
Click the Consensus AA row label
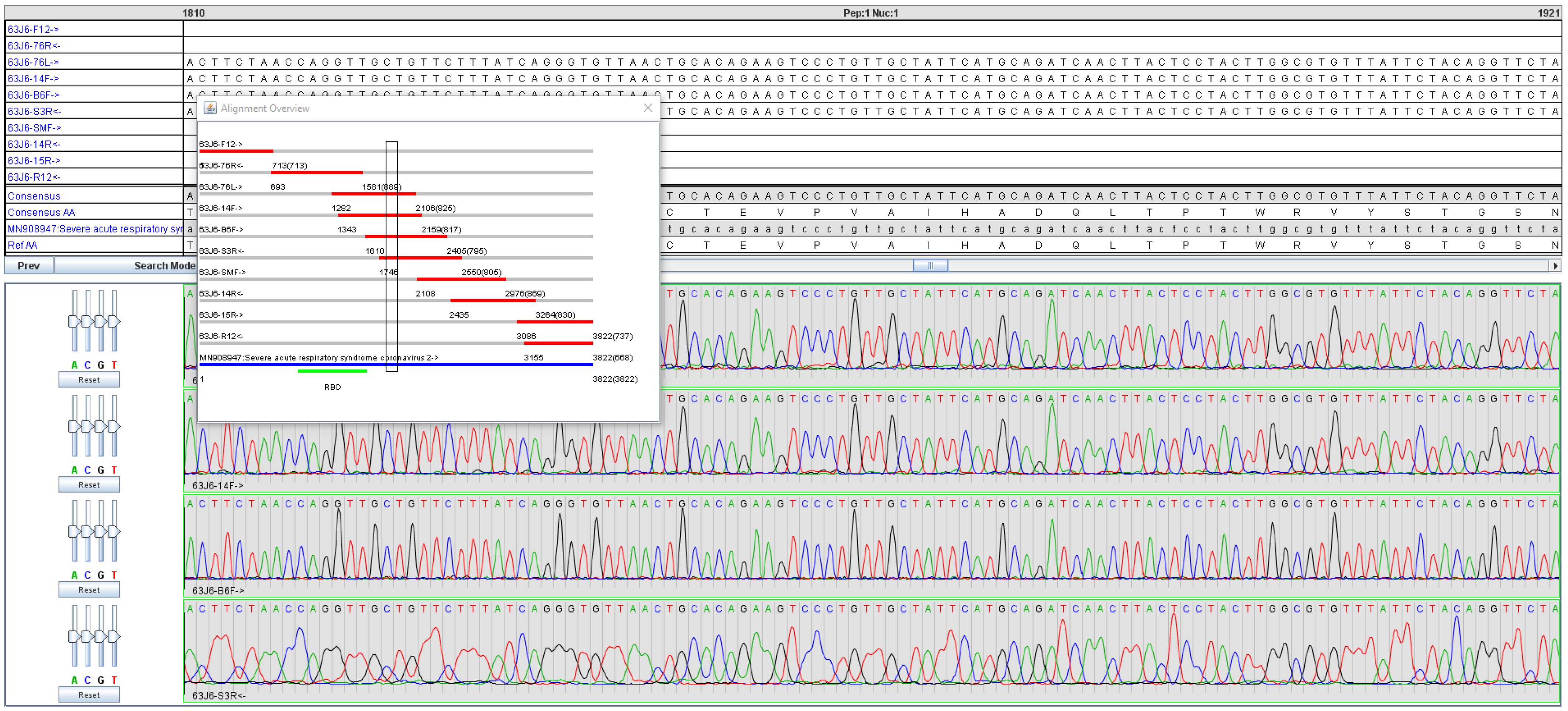click(41, 212)
